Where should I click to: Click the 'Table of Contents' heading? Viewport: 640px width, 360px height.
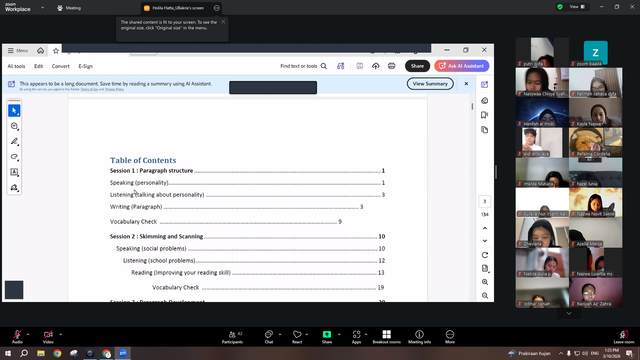pyautogui.click(x=143, y=160)
